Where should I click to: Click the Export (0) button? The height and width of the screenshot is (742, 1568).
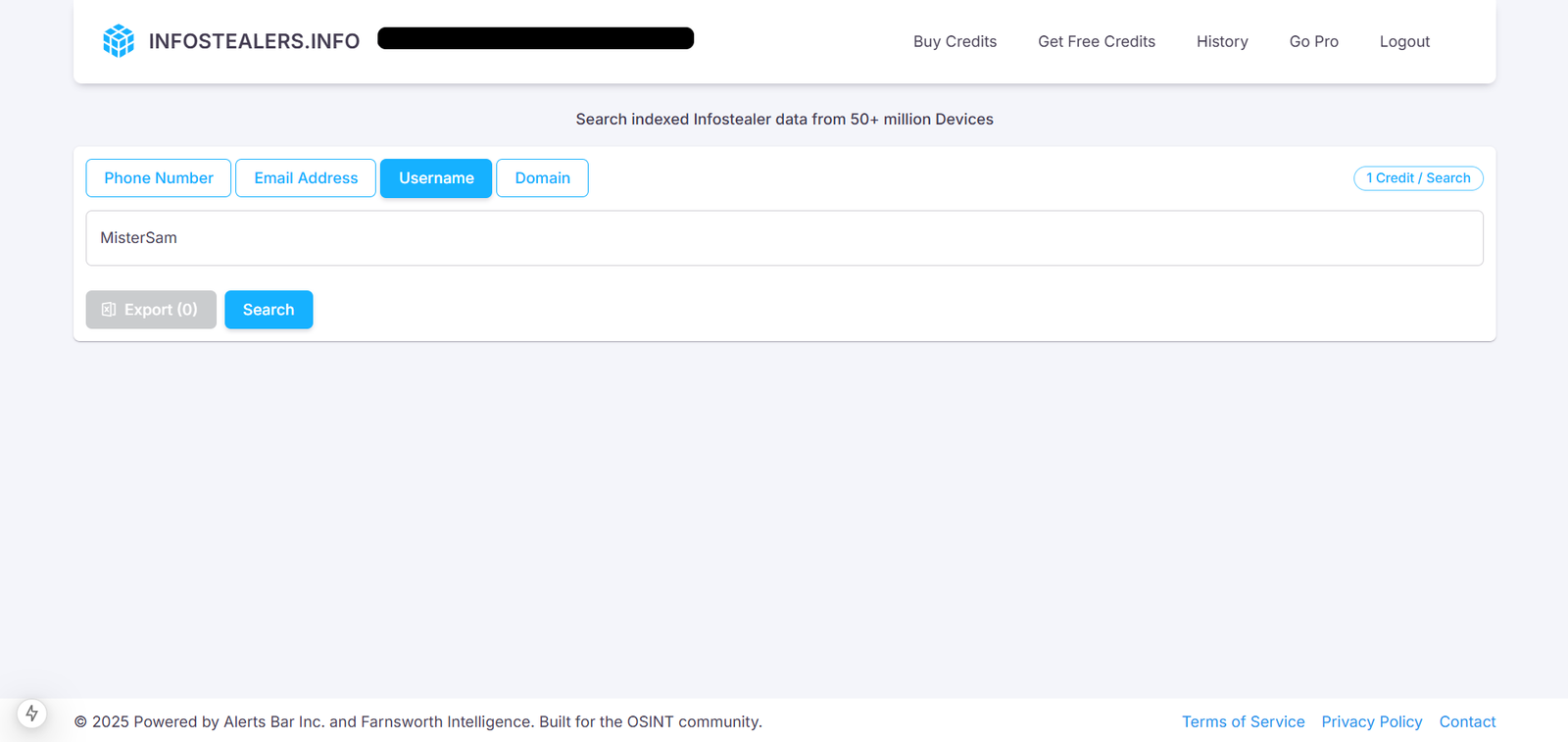pos(151,310)
